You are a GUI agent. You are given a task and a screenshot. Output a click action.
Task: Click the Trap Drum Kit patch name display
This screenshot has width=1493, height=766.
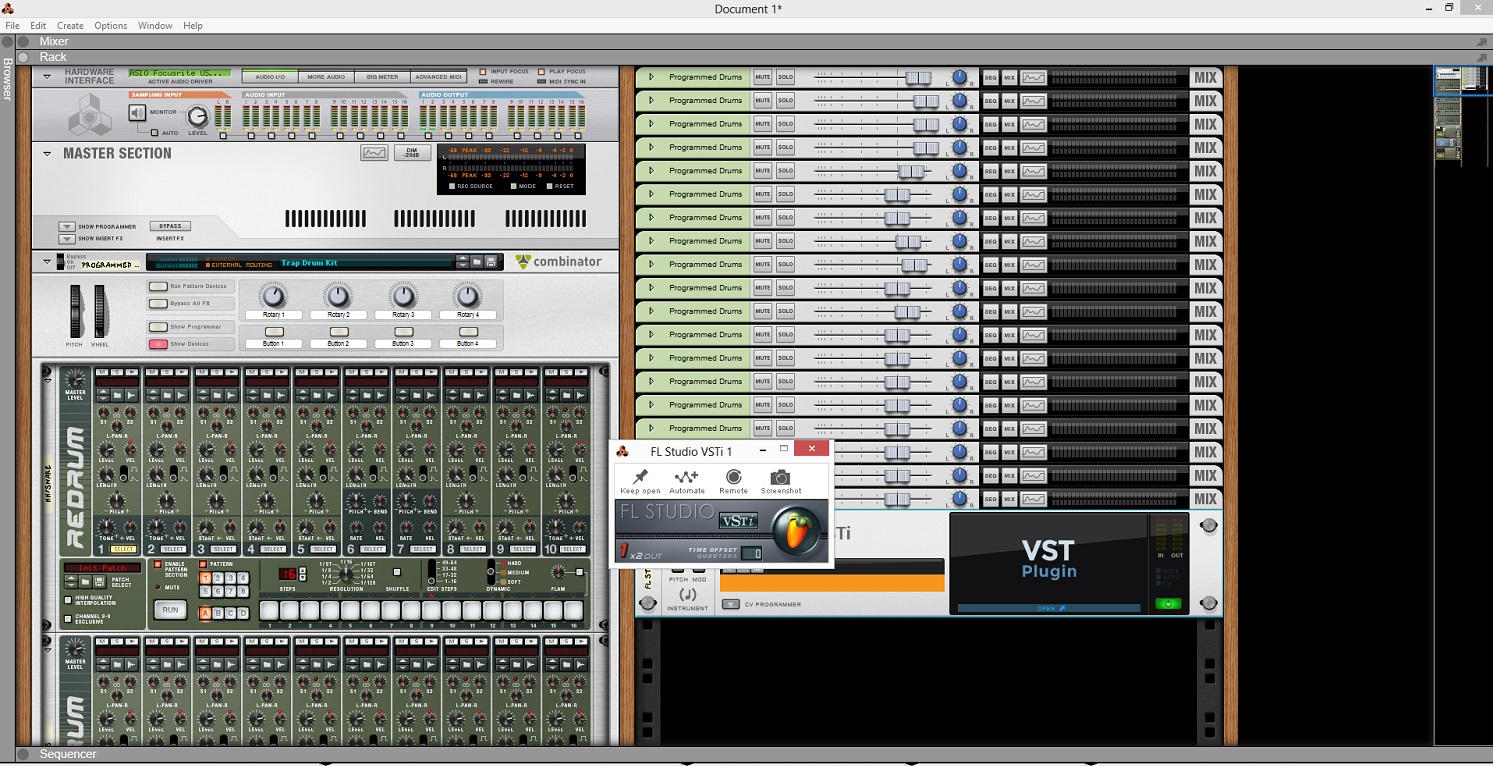[365, 262]
